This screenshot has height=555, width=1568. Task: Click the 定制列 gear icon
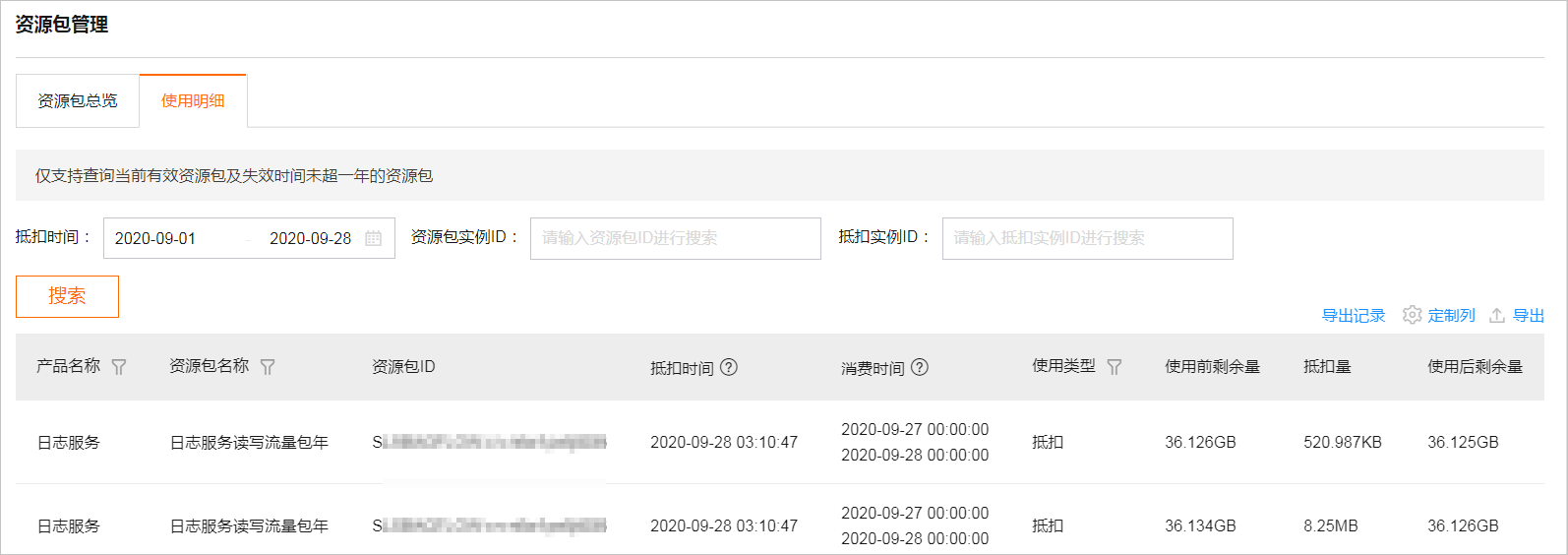click(1413, 315)
